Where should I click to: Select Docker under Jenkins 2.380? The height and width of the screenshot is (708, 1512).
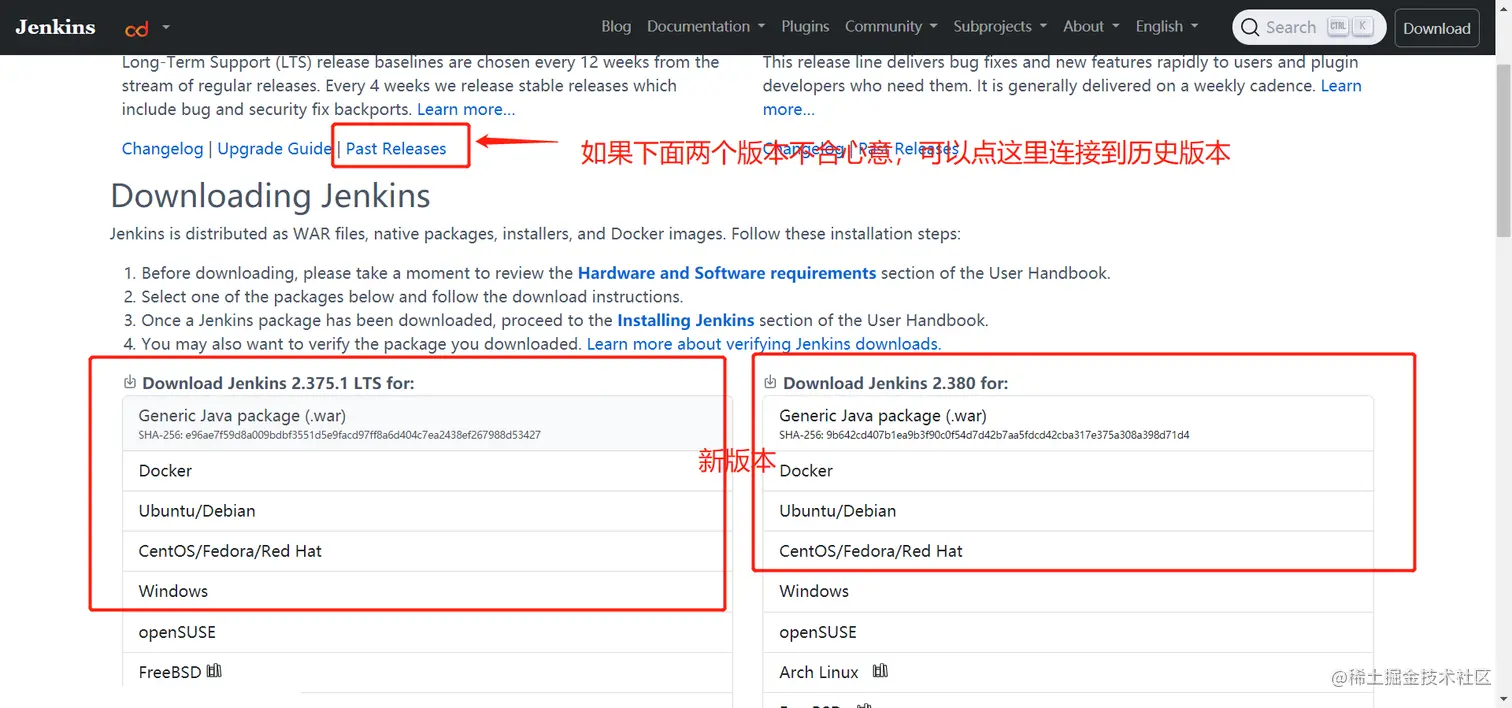coord(1068,471)
